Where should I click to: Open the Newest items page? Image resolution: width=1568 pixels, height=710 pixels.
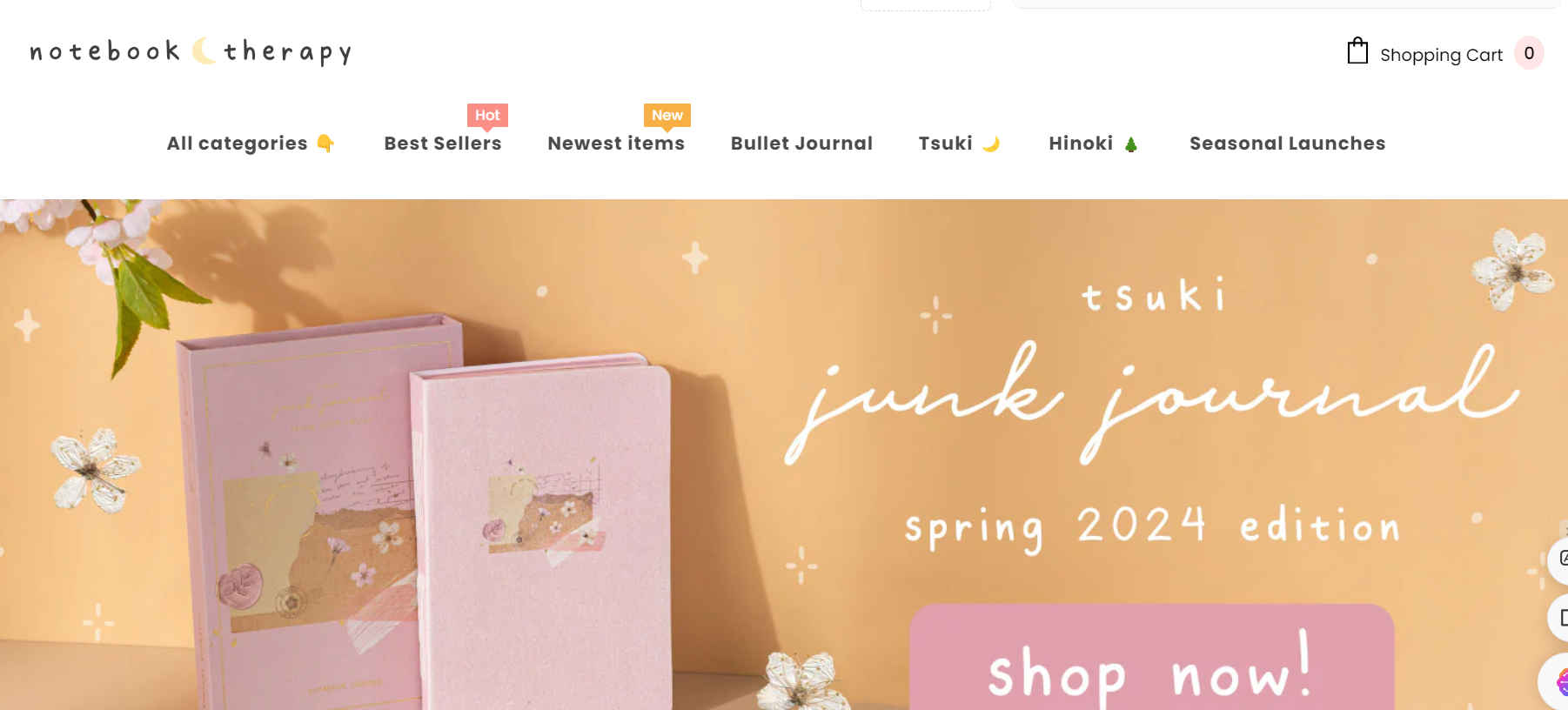tap(616, 144)
